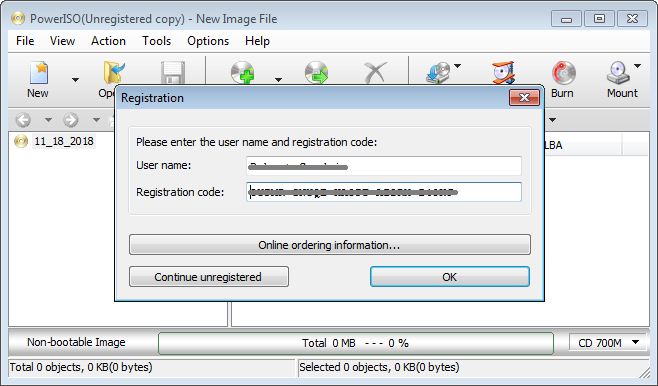This screenshot has height=386, width=658.
Task: Click the Mount virtual drive icon
Action: (x=618, y=73)
